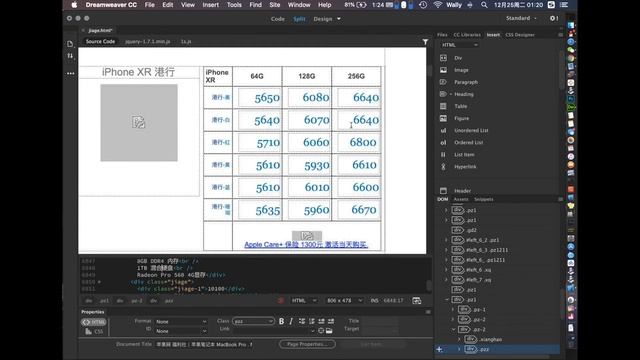Open the Class dropdown showing pzz
640x360 pixels.
pos(253,321)
